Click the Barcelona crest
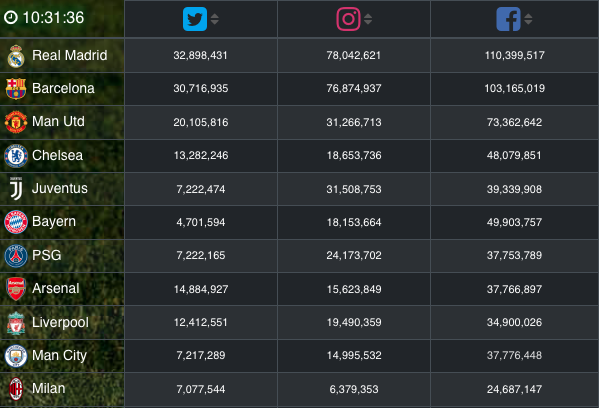This screenshot has width=599, height=408. click(x=16, y=89)
